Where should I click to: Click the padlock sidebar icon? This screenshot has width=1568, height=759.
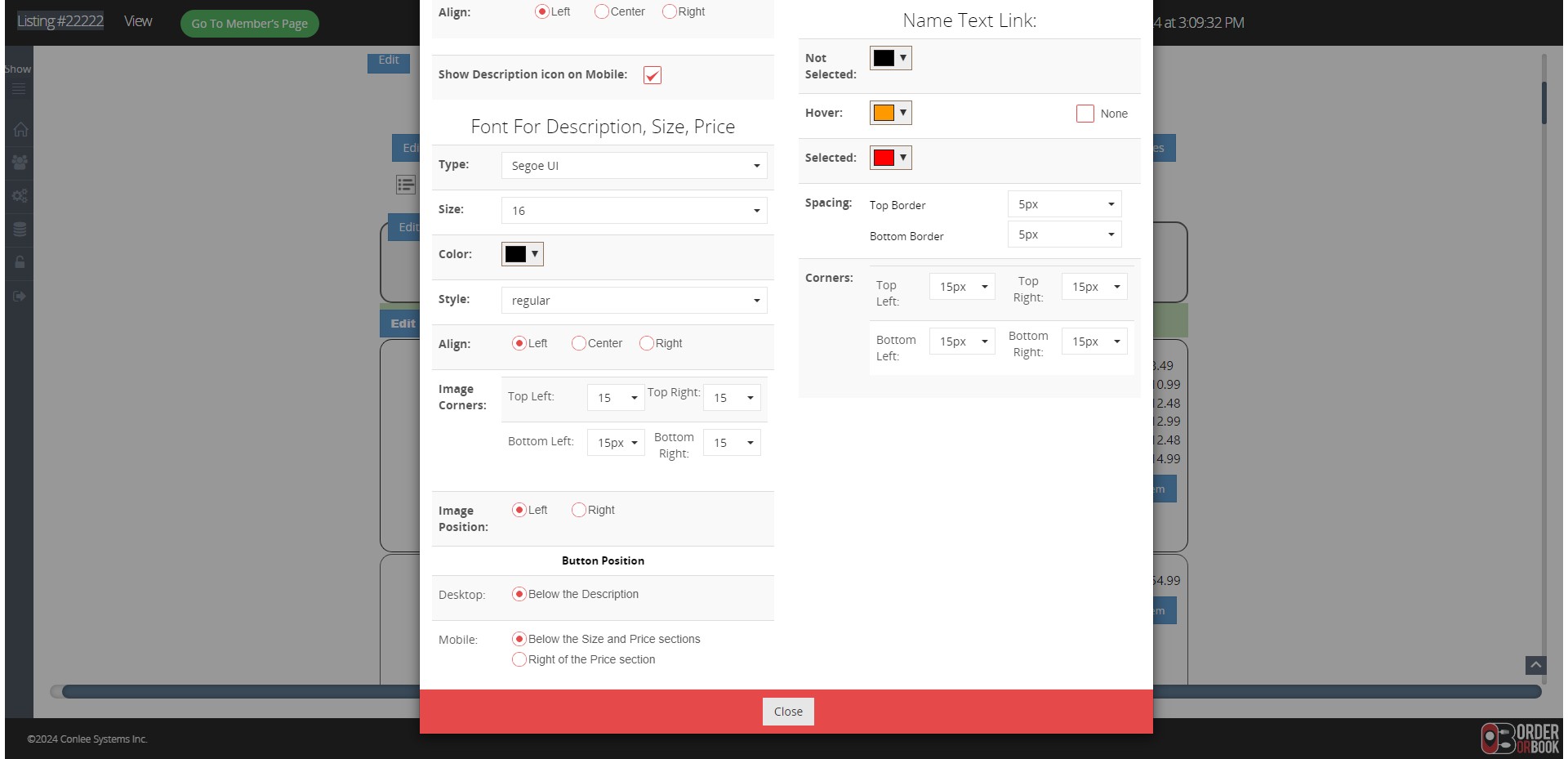(x=20, y=262)
